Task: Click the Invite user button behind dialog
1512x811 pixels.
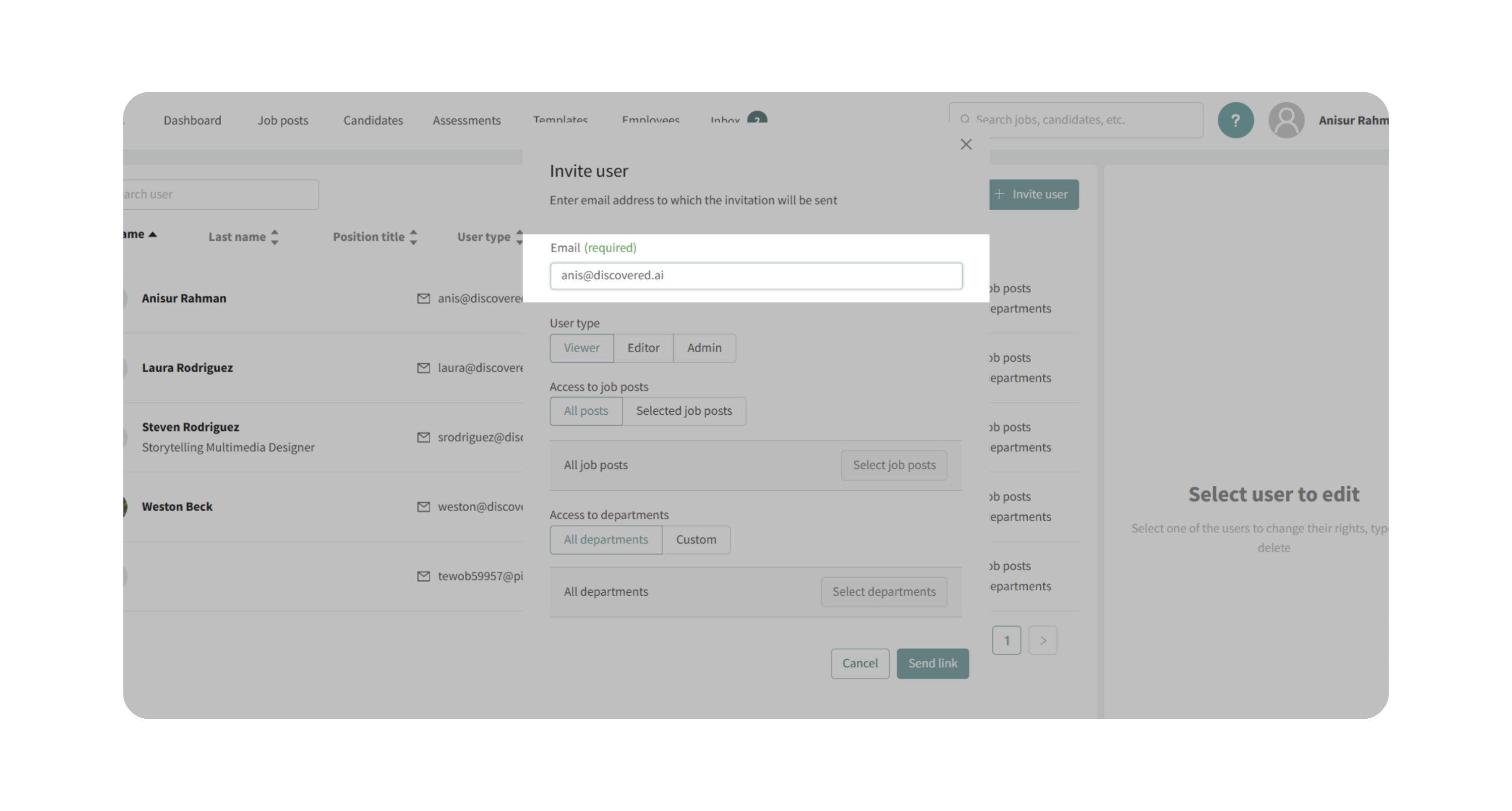Action: 1034,194
